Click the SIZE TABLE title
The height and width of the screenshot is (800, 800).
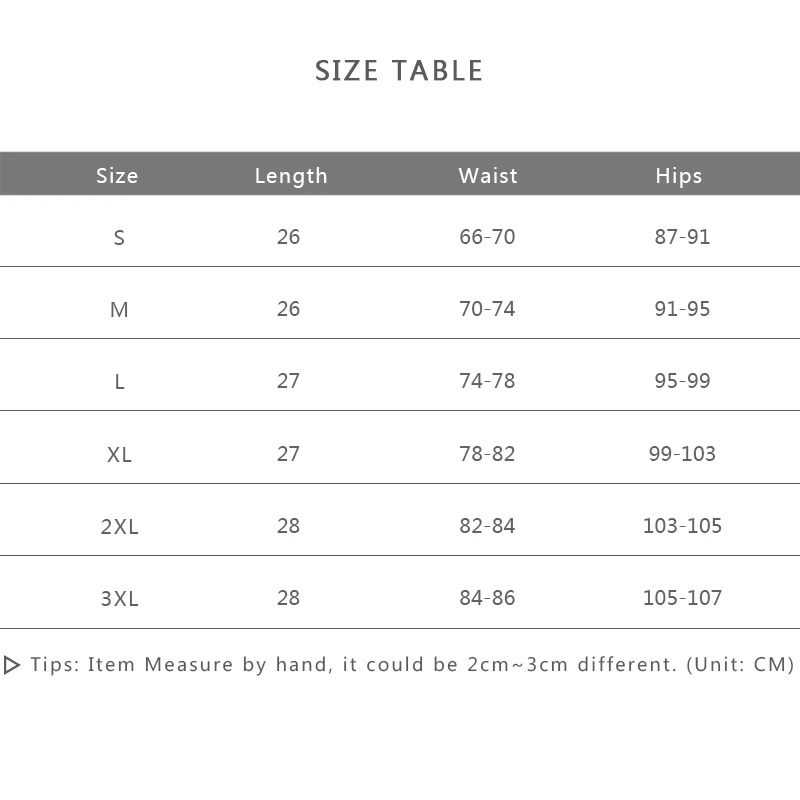(x=399, y=71)
